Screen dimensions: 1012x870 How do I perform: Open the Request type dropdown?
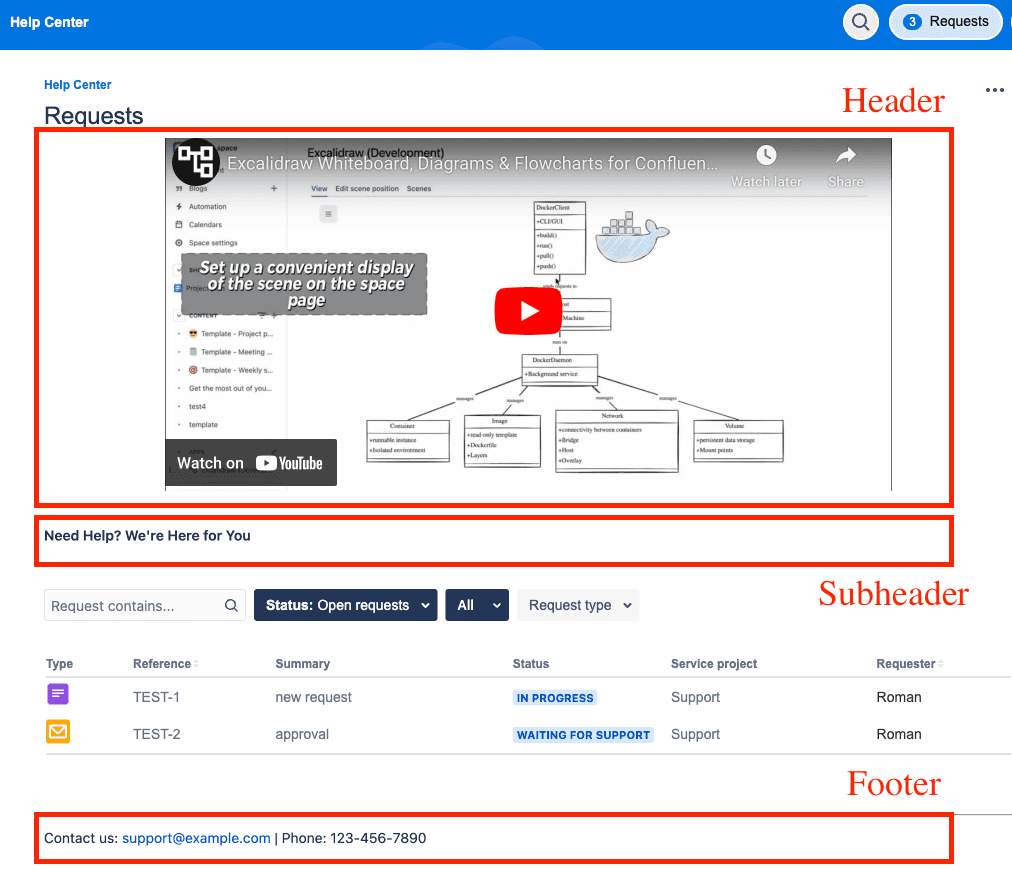tap(578, 605)
